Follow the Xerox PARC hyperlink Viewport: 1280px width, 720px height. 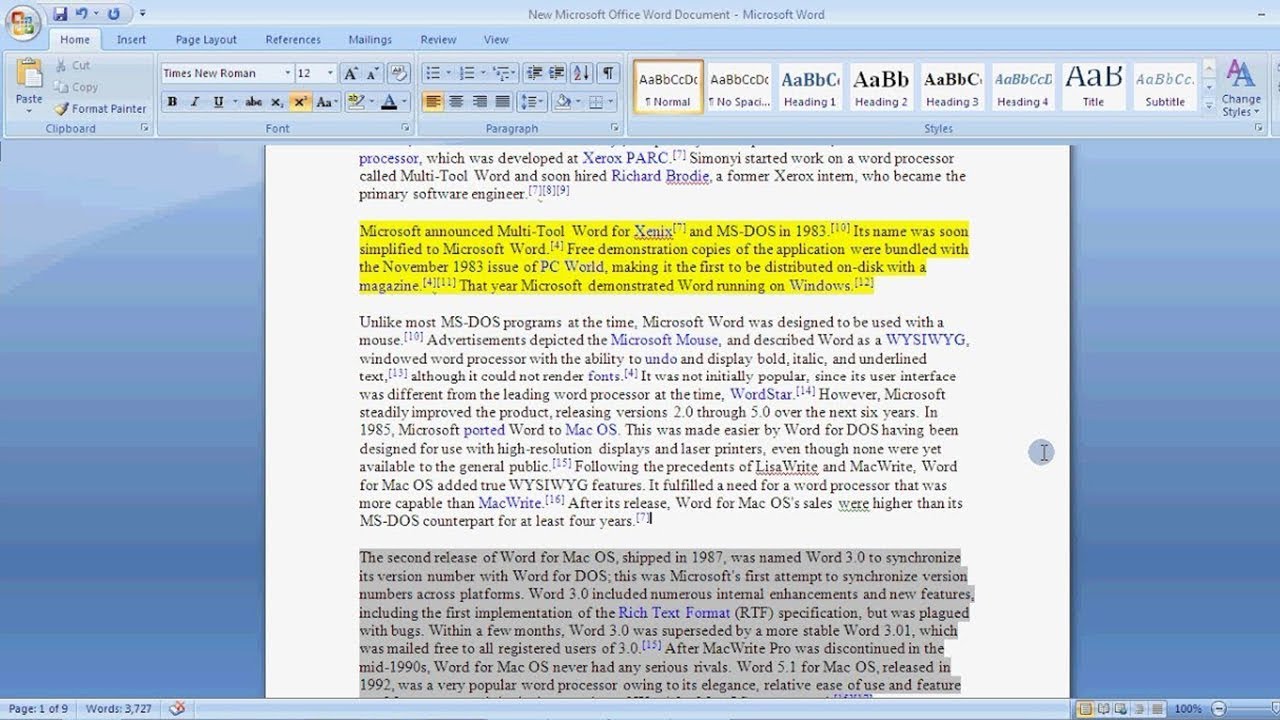tap(626, 158)
